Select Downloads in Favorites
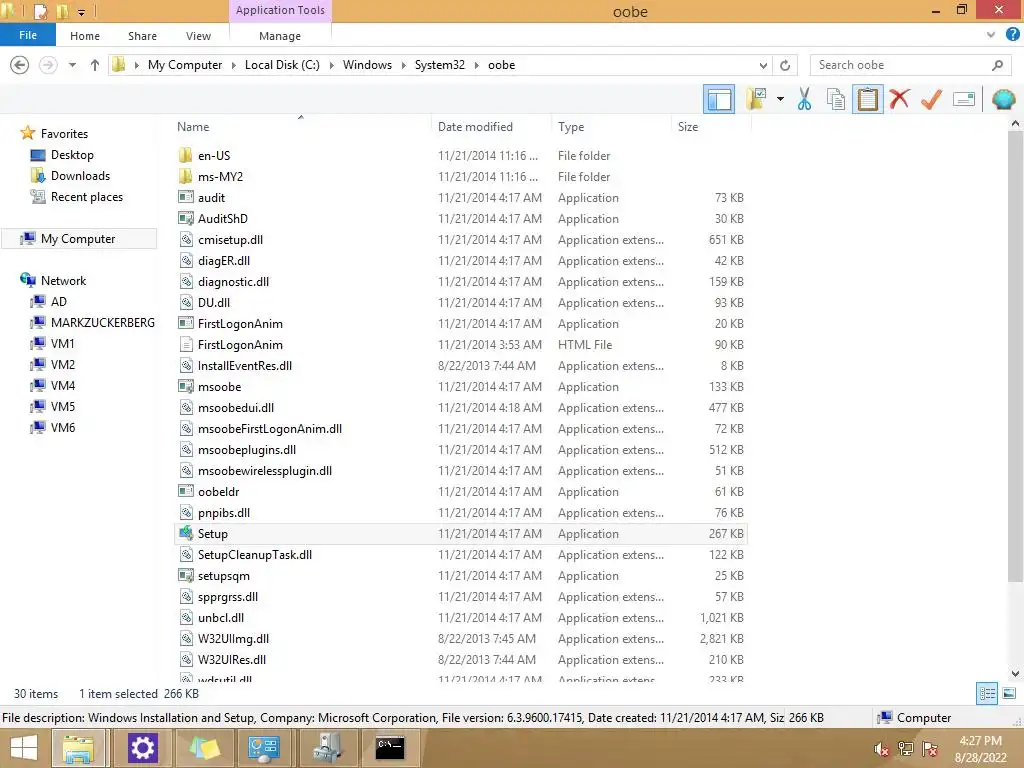1024x768 pixels. click(x=80, y=176)
